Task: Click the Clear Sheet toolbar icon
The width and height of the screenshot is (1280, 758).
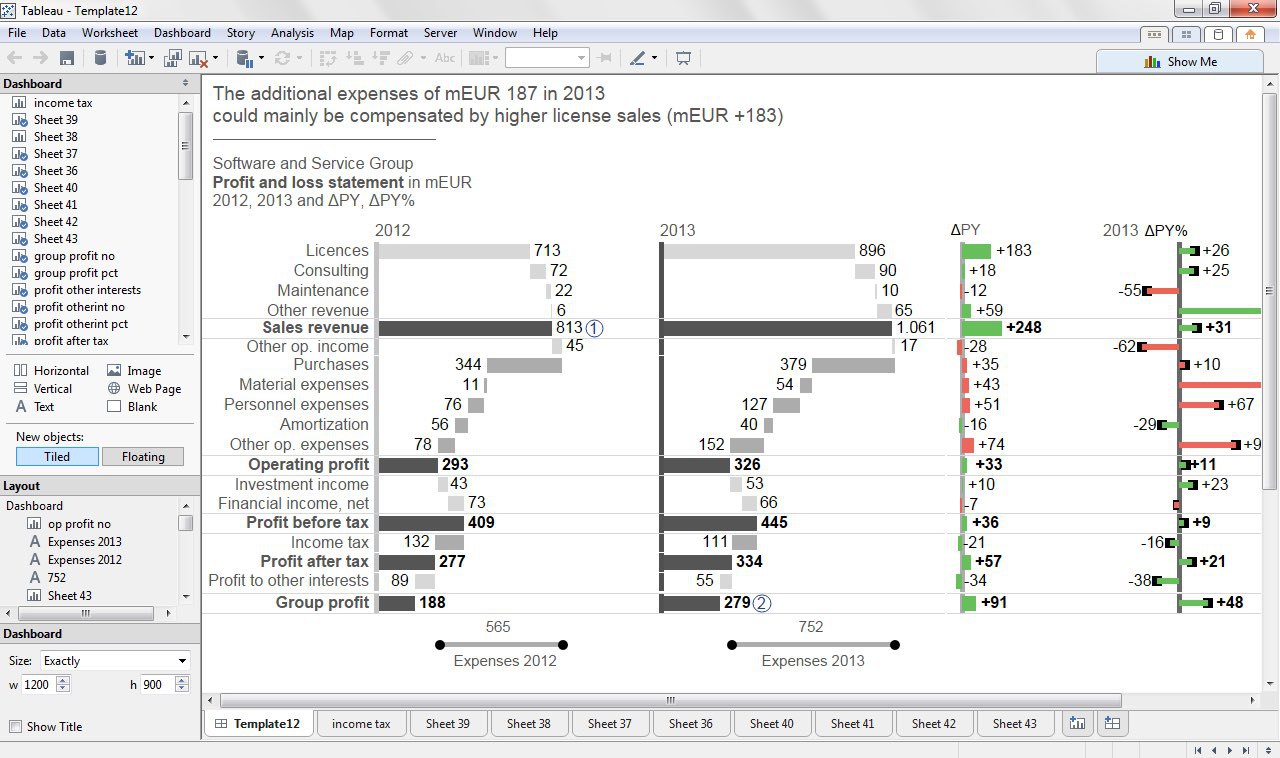Action: [197, 58]
